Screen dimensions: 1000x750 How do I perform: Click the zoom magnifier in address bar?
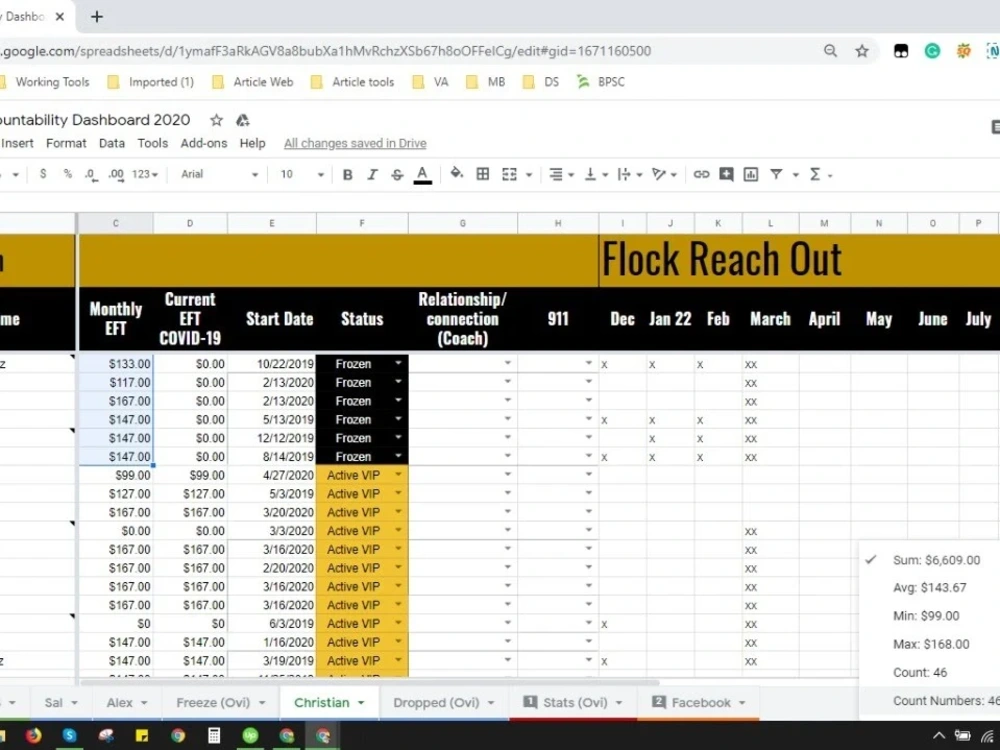[x=830, y=51]
